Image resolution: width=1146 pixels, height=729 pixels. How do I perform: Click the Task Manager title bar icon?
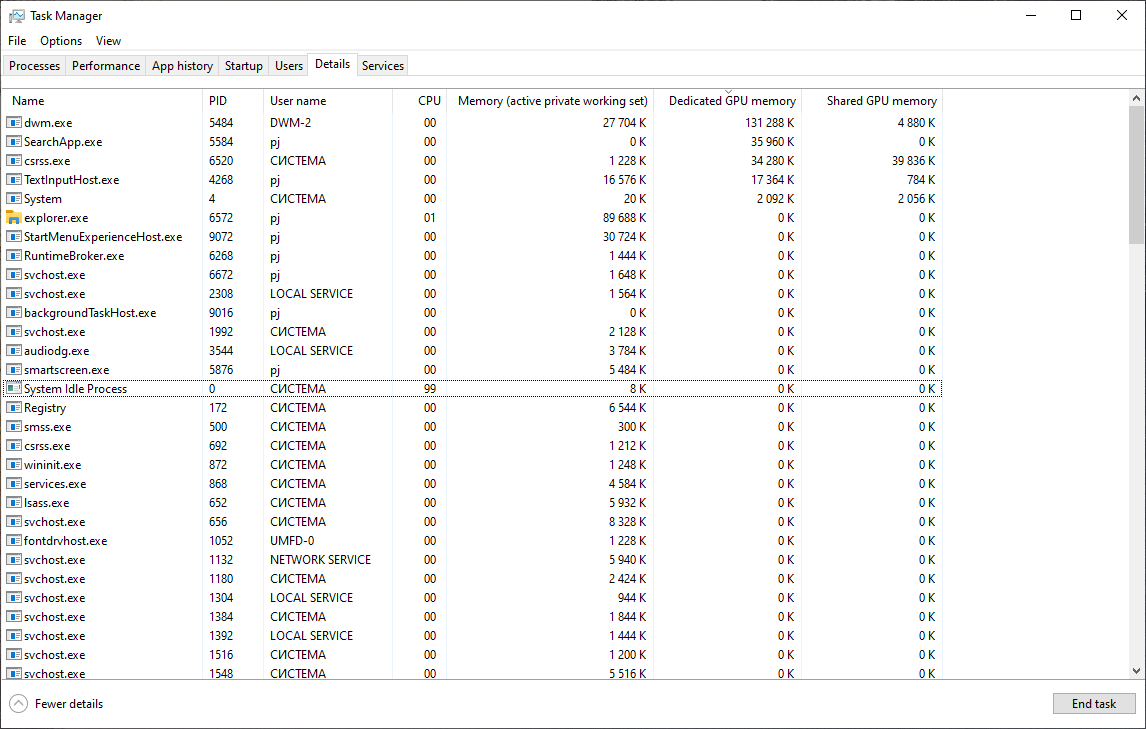coord(17,15)
